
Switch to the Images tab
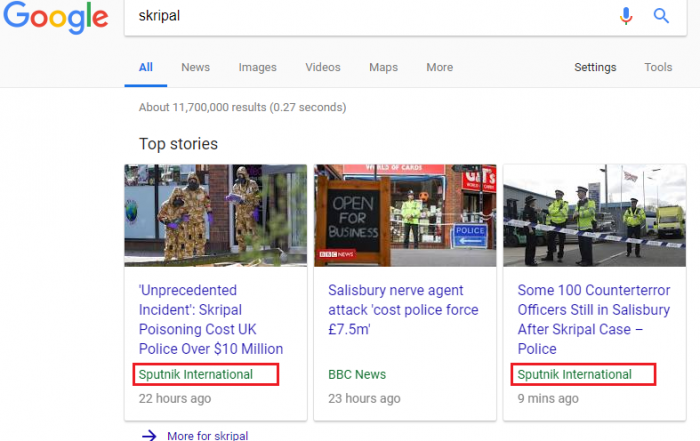pyautogui.click(x=258, y=67)
